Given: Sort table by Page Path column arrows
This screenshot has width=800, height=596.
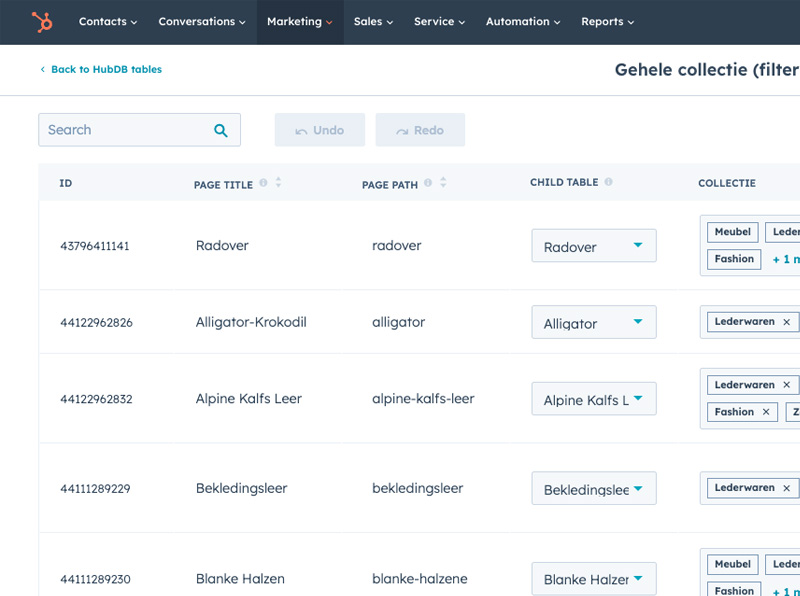Looking at the screenshot, I should pos(443,183).
